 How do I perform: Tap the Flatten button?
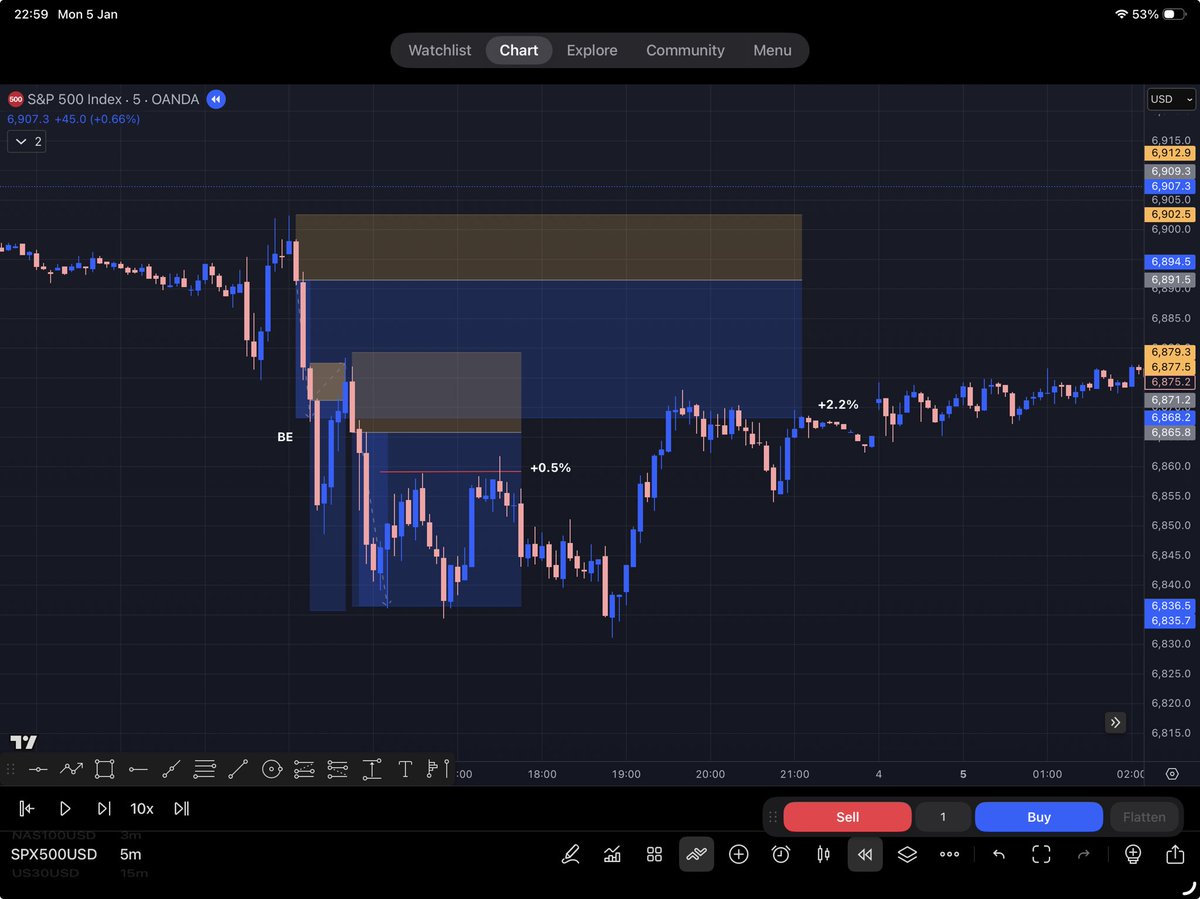click(x=1144, y=817)
